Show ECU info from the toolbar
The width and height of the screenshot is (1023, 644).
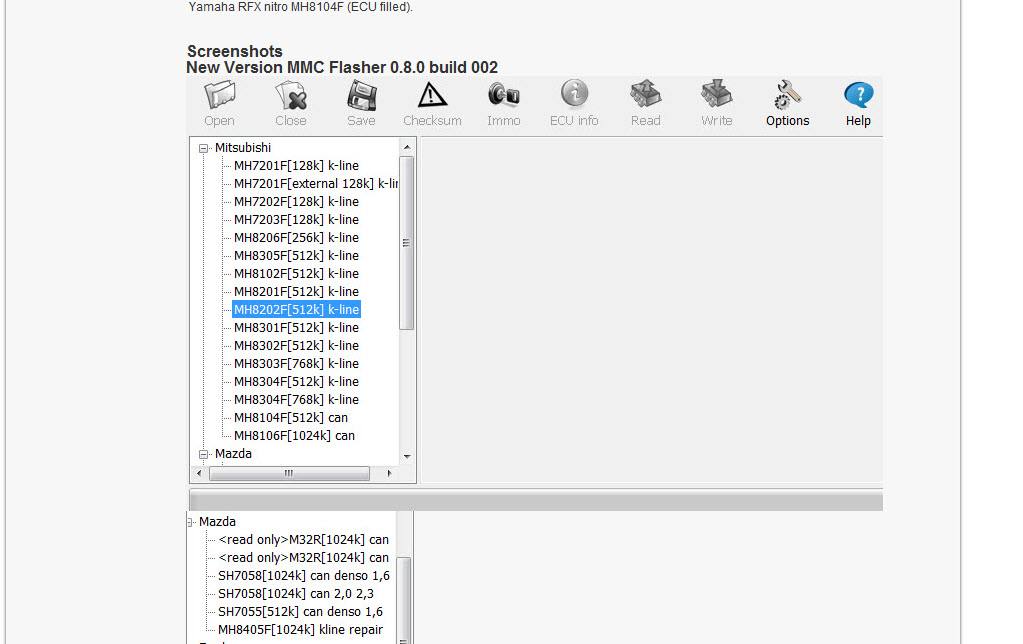574,104
